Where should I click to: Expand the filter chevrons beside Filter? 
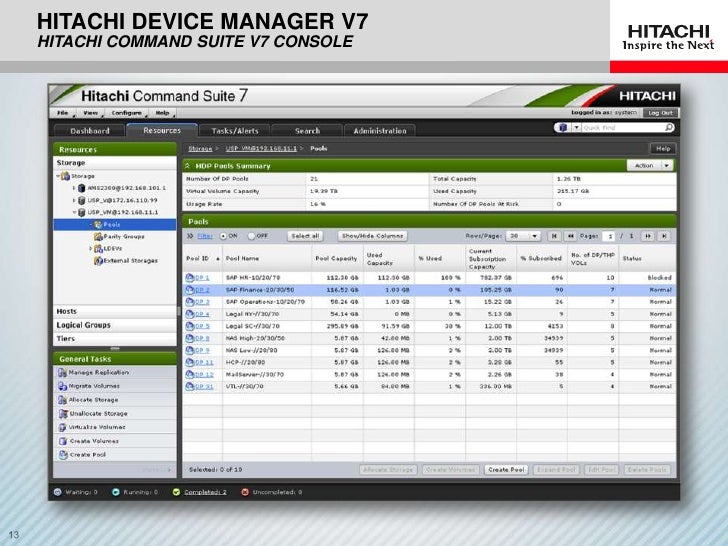(x=190, y=236)
